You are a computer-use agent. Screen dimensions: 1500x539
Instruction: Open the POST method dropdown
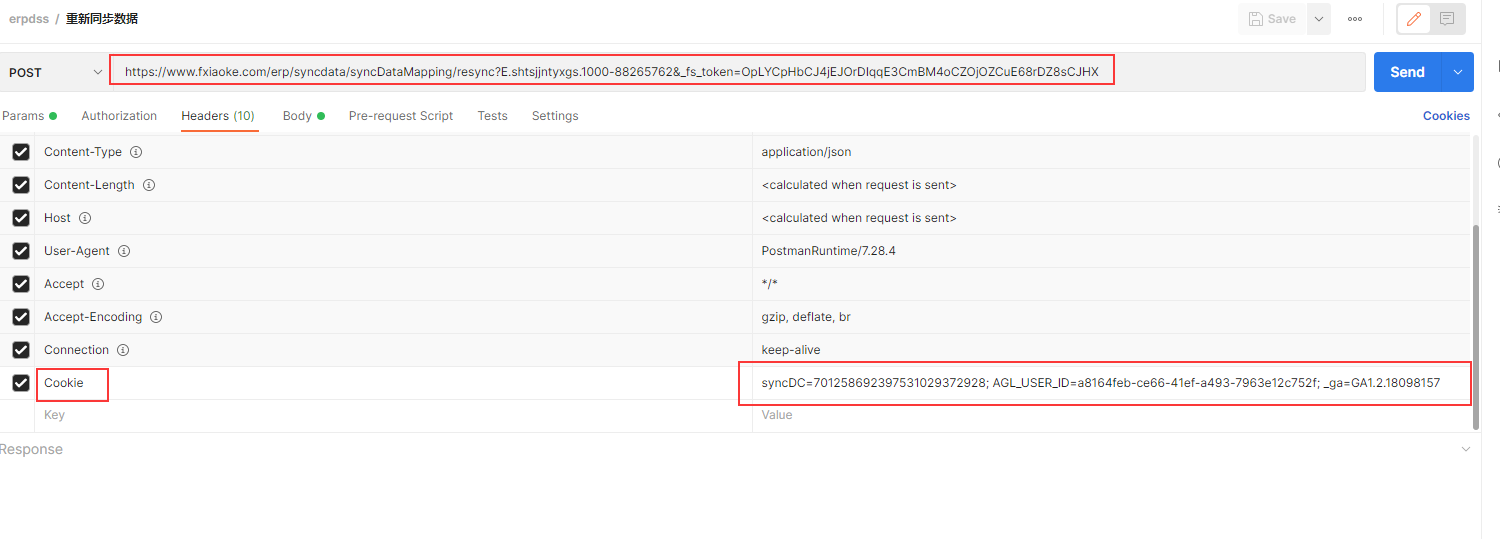[55, 72]
